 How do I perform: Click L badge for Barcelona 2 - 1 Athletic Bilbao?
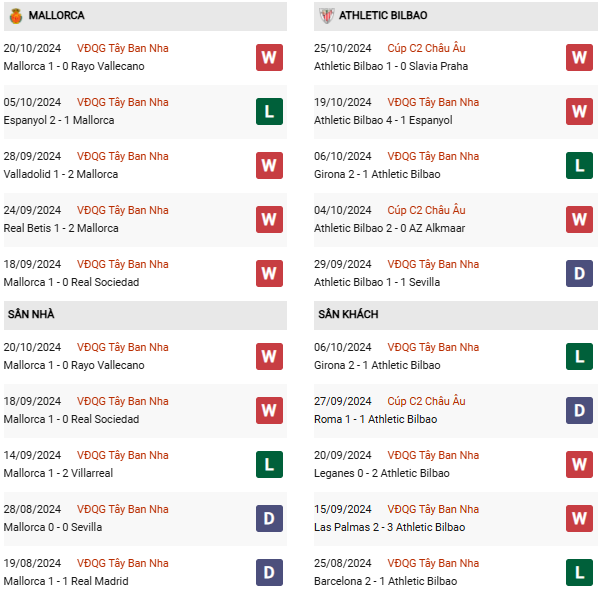click(x=579, y=572)
